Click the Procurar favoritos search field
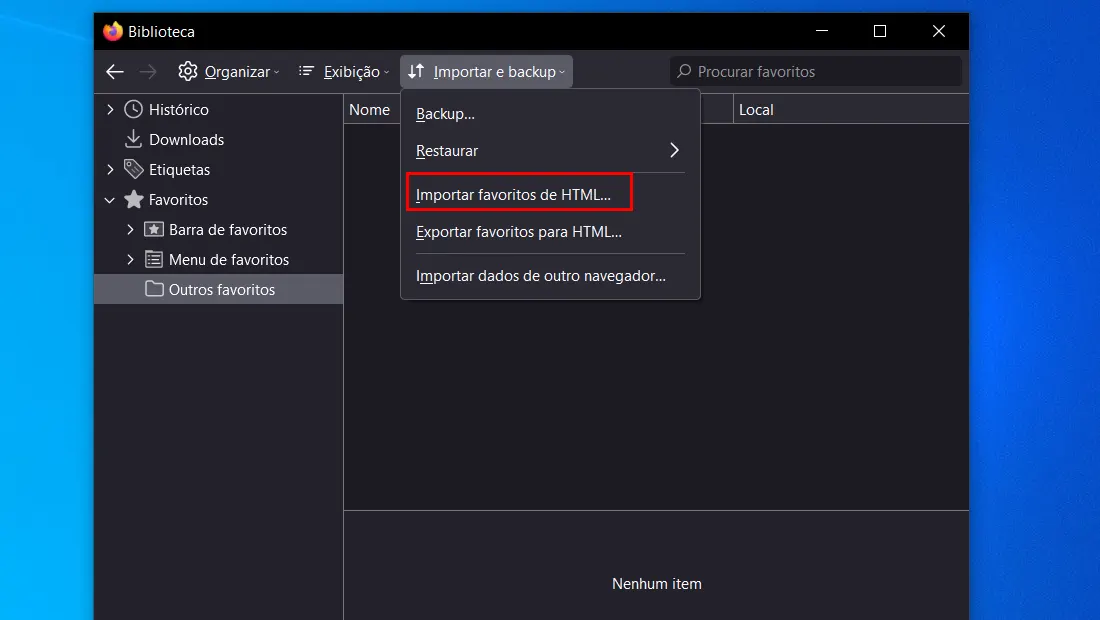Screen dimensions: 1100x620 coord(816,72)
